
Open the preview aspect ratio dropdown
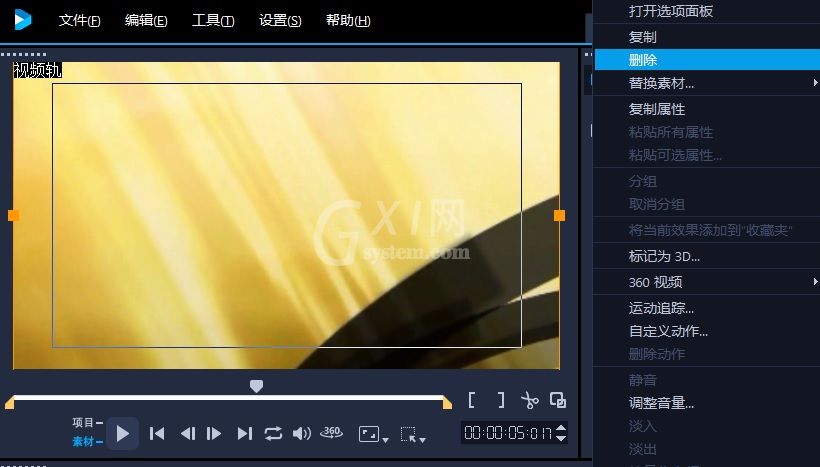coord(373,434)
